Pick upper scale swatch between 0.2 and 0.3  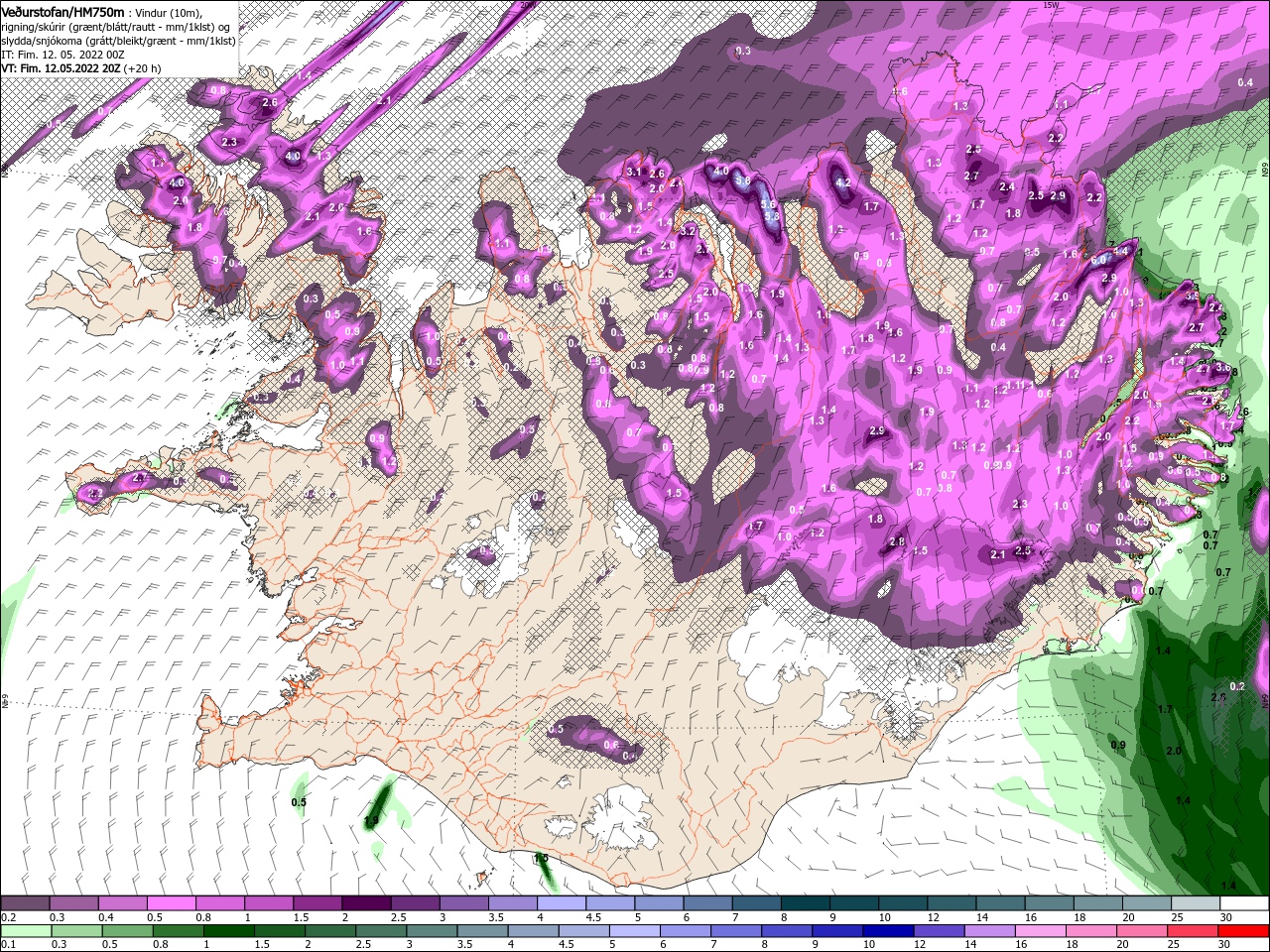pos(25,903)
